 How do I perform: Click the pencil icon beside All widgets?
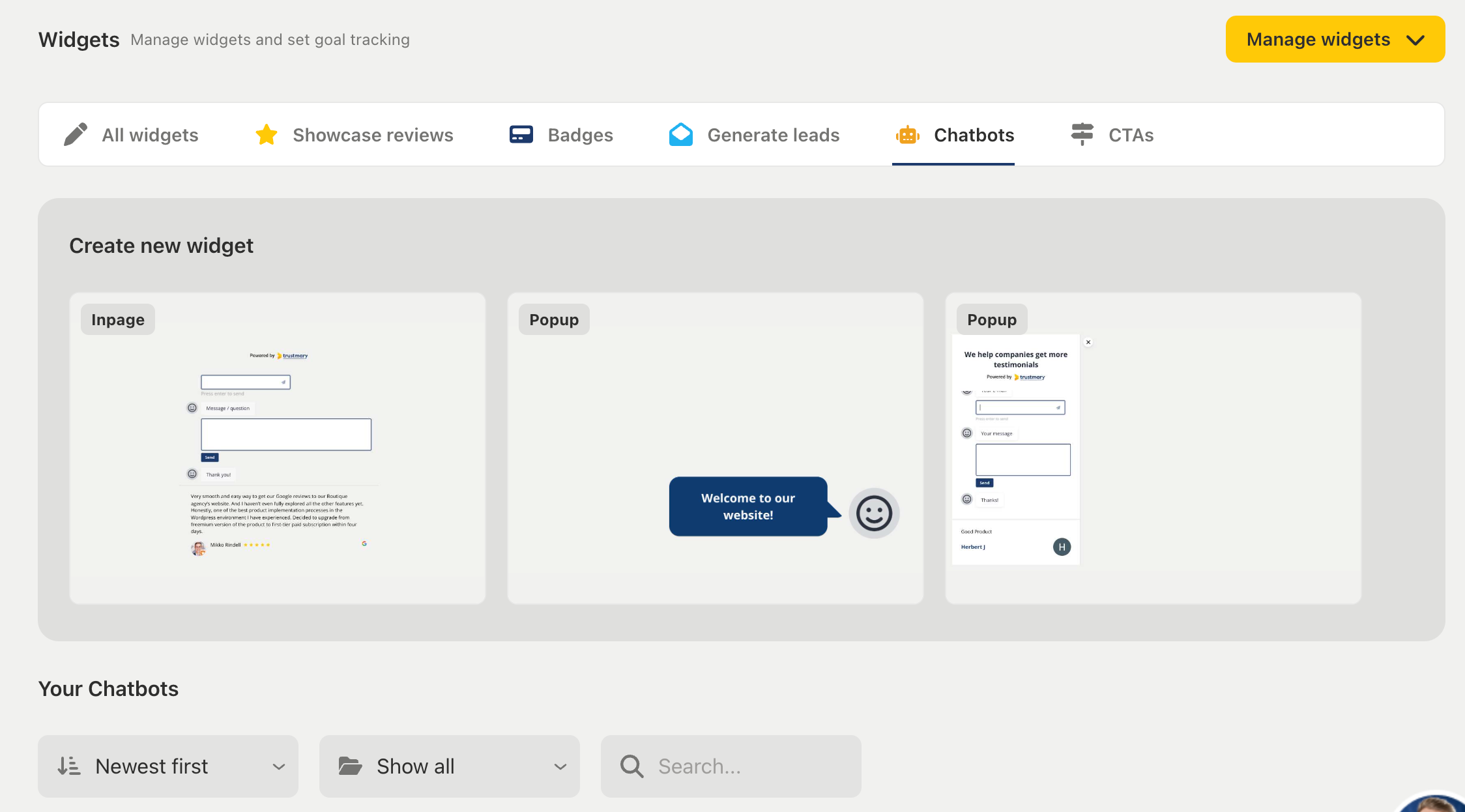76,135
